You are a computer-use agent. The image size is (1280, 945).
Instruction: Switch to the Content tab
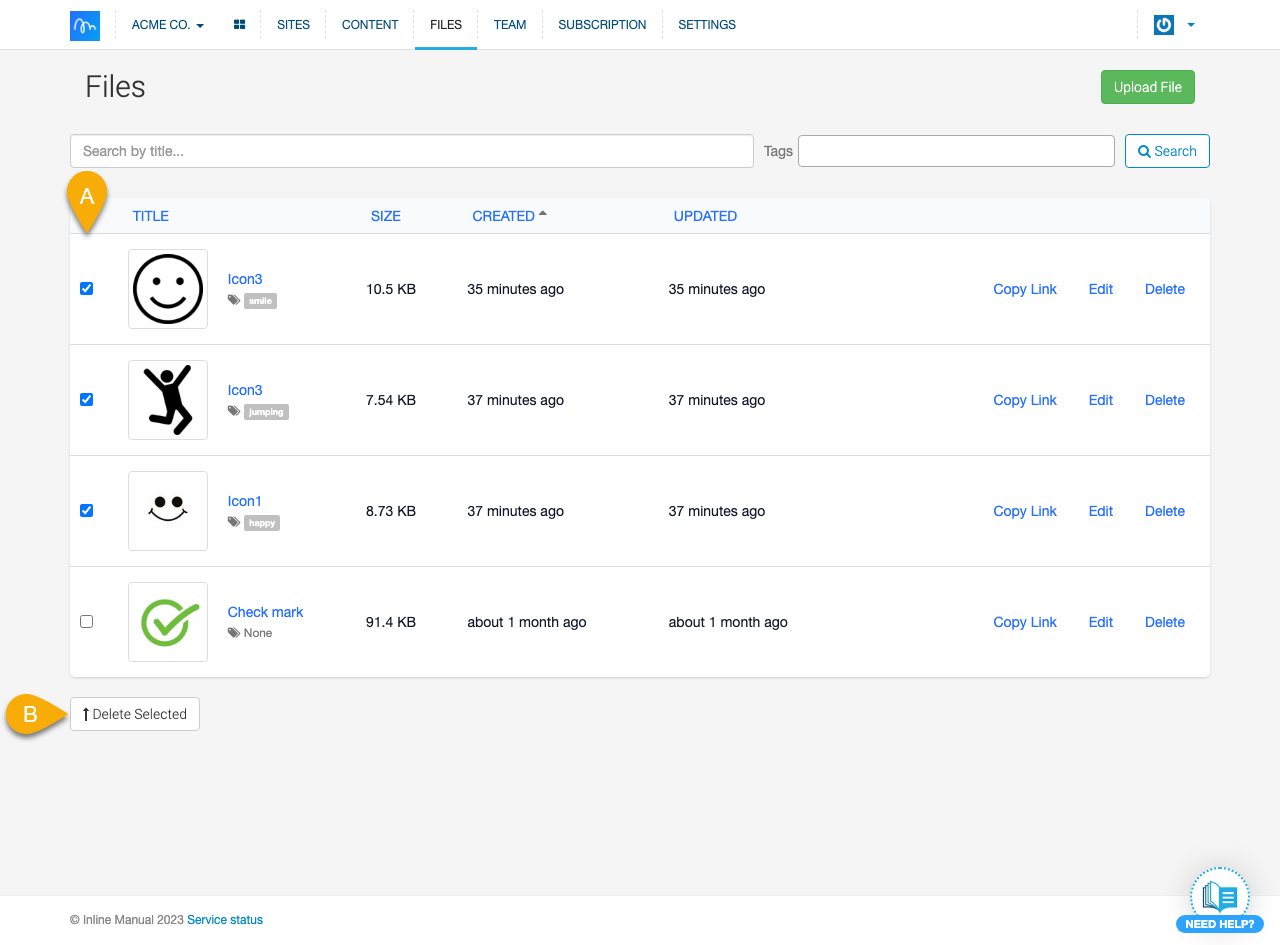click(x=370, y=25)
